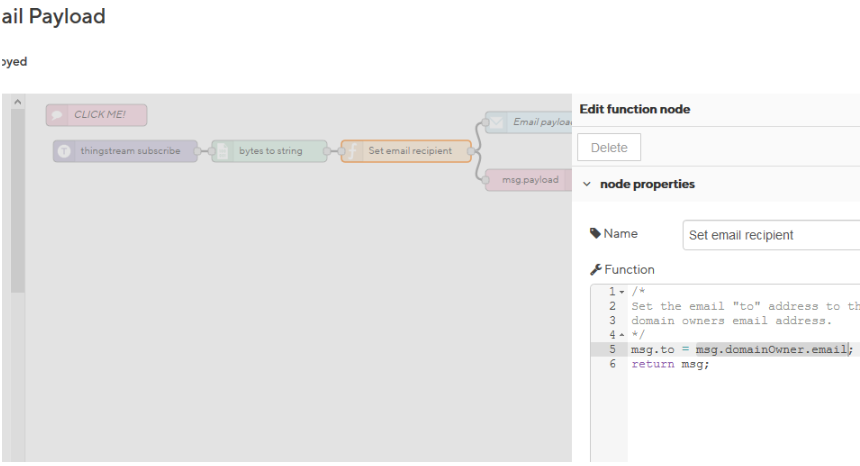Fold the comment block at line 1

(x=622, y=292)
